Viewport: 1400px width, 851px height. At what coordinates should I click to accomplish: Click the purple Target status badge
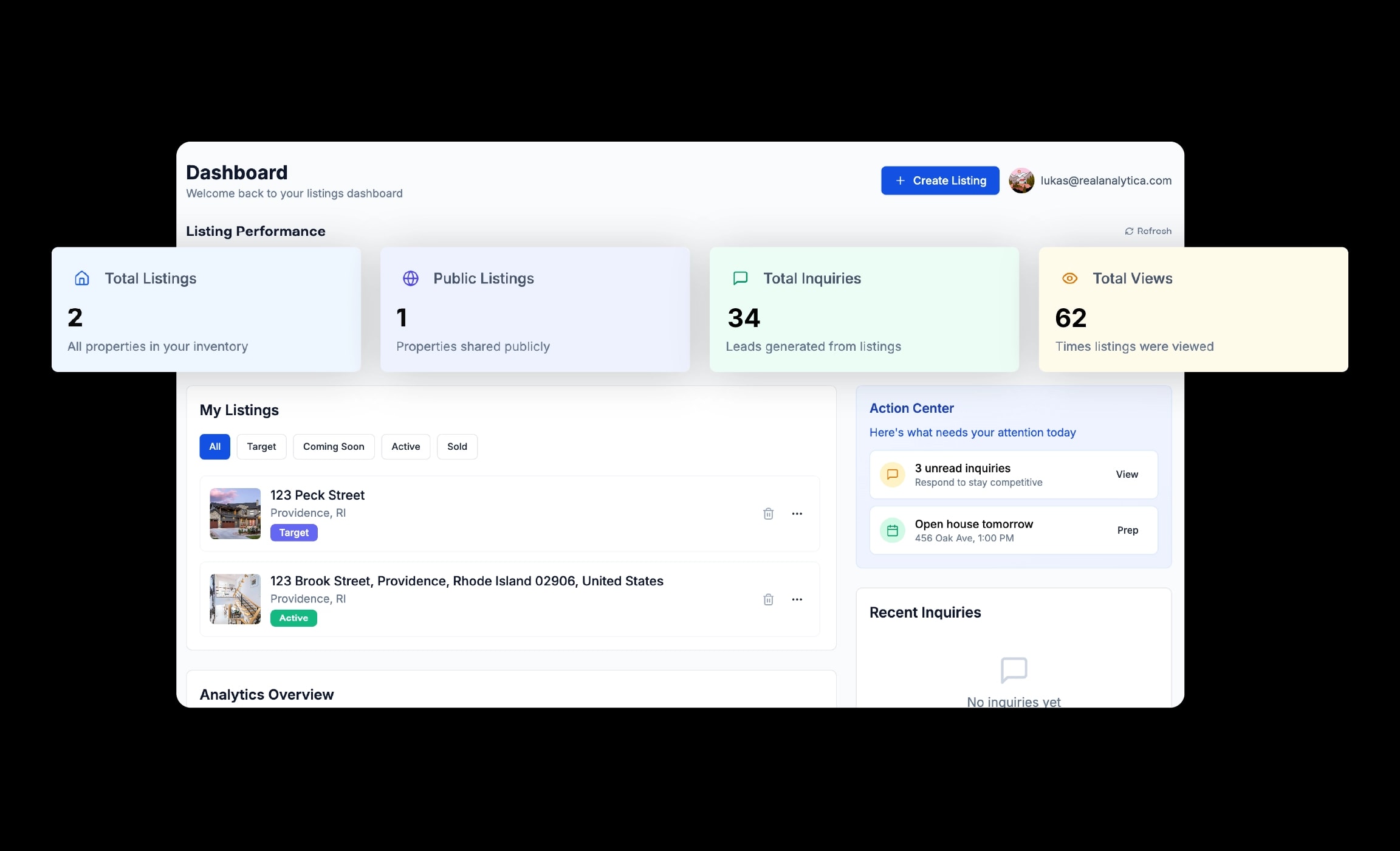(x=294, y=532)
